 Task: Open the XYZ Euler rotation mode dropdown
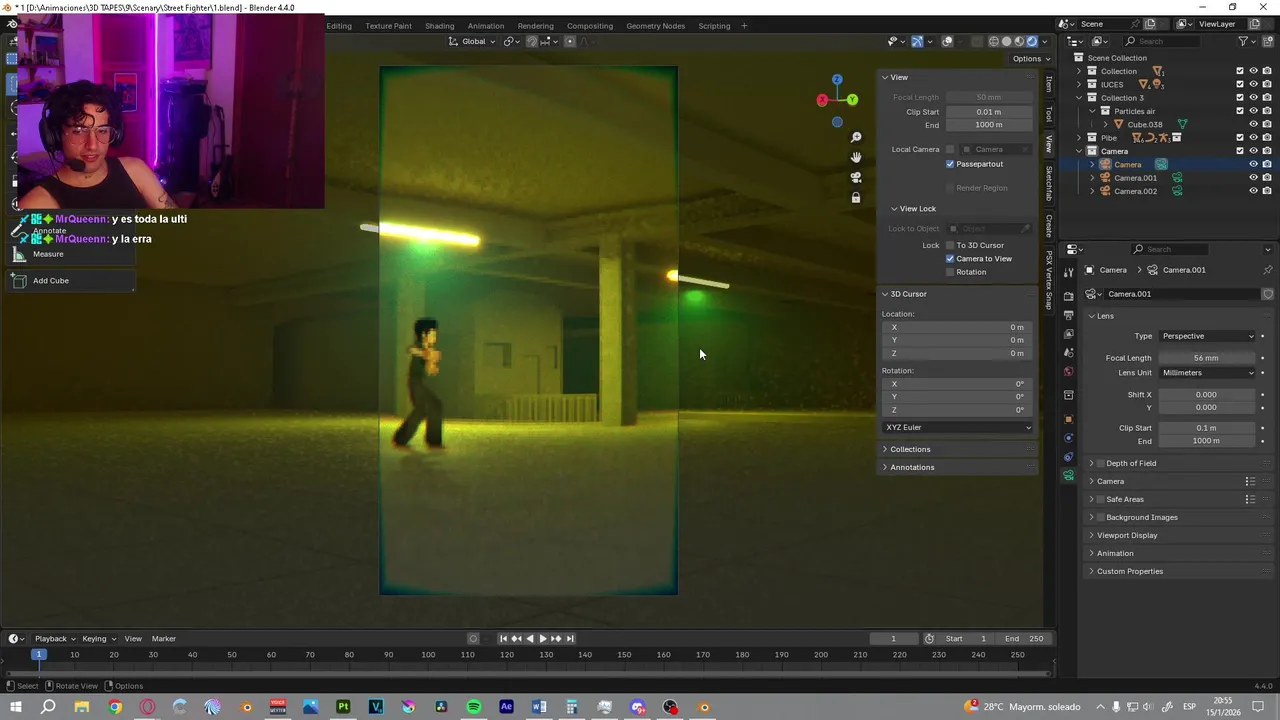click(958, 427)
